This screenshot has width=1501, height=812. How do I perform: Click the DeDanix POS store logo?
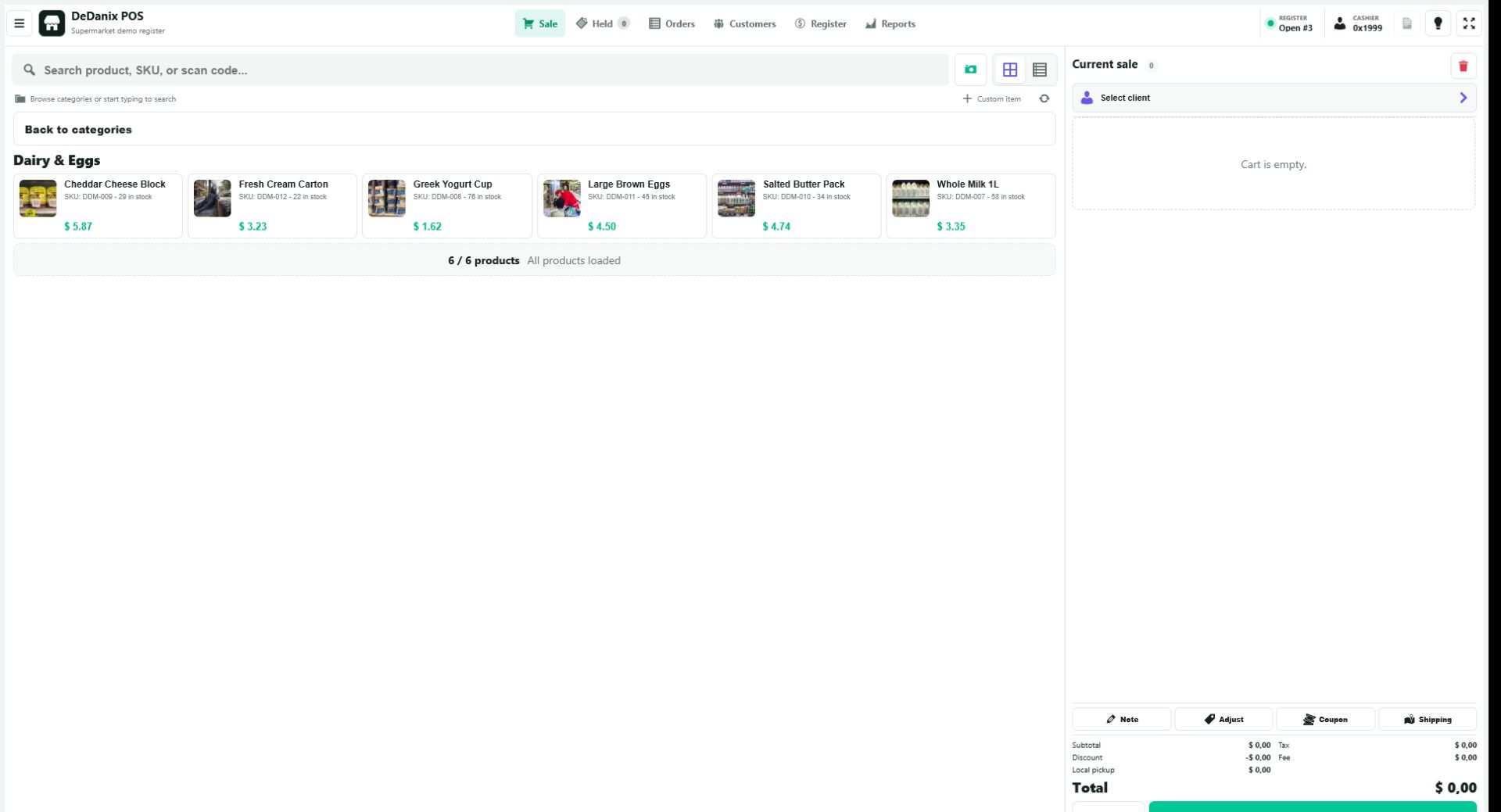click(x=52, y=23)
